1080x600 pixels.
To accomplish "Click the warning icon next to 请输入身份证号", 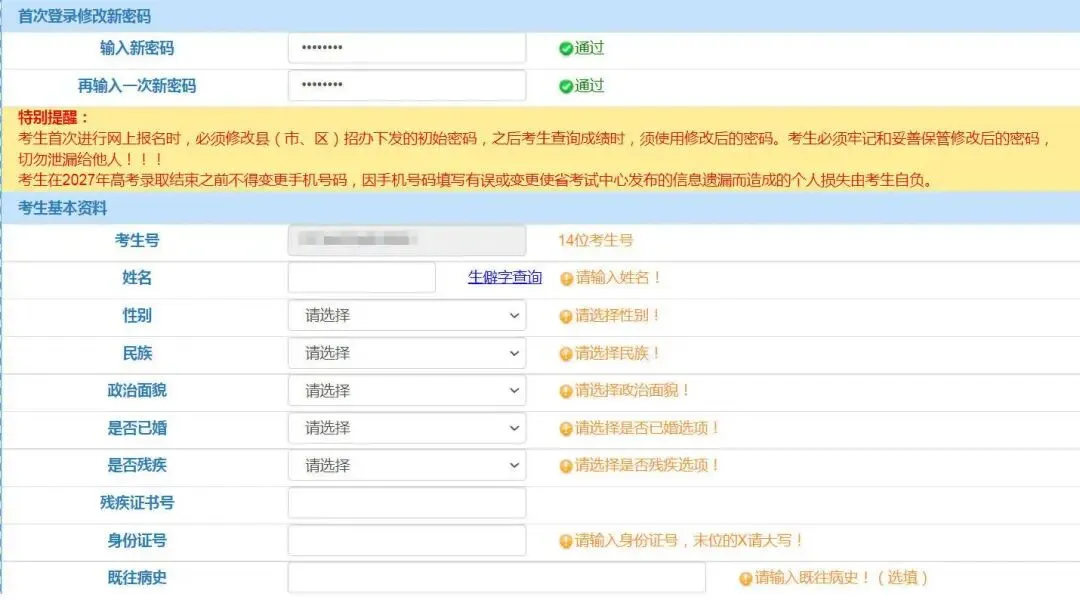I will pyautogui.click(x=566, y=541).
